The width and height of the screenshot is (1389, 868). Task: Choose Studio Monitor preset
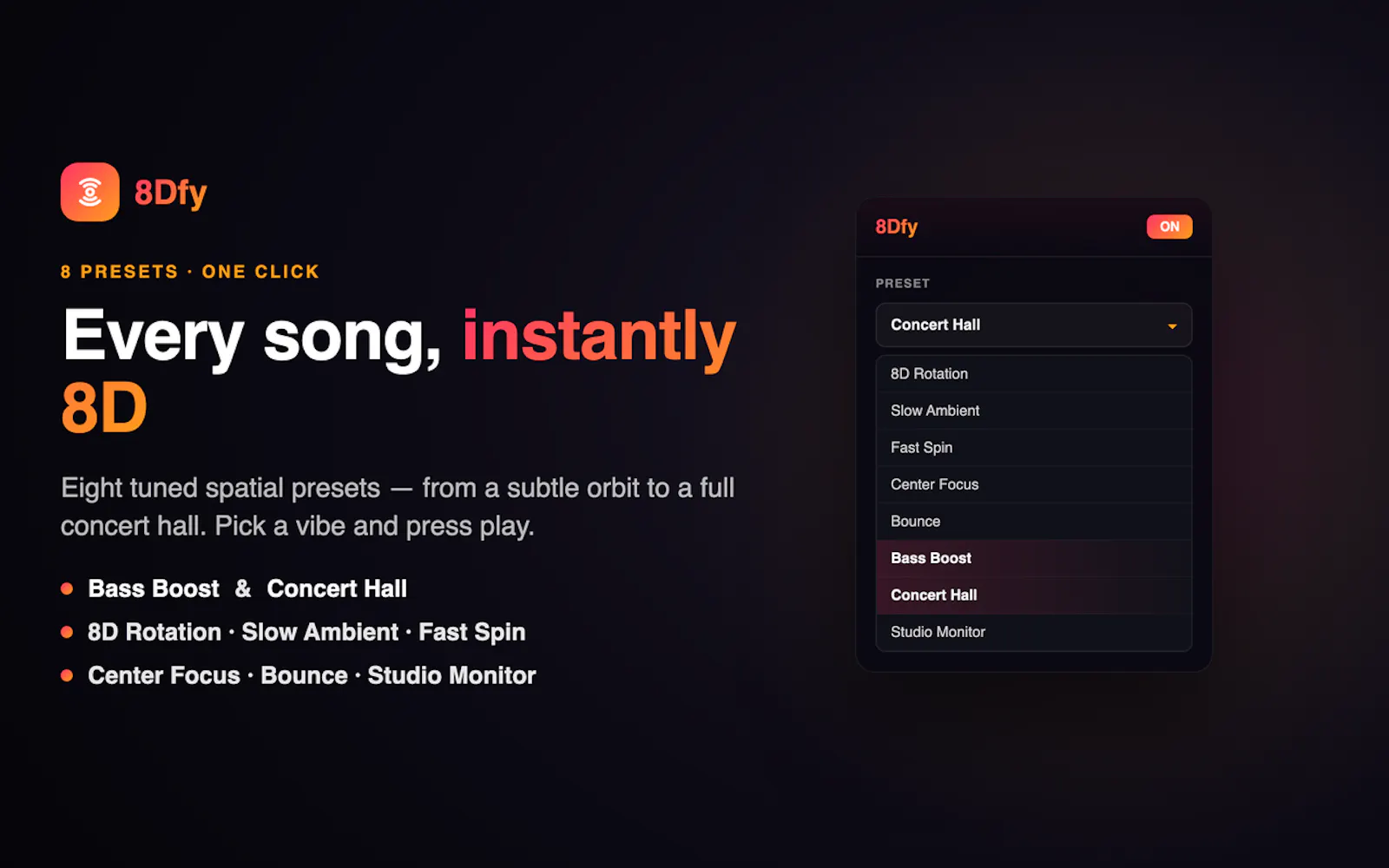[x=1033, y=632]
